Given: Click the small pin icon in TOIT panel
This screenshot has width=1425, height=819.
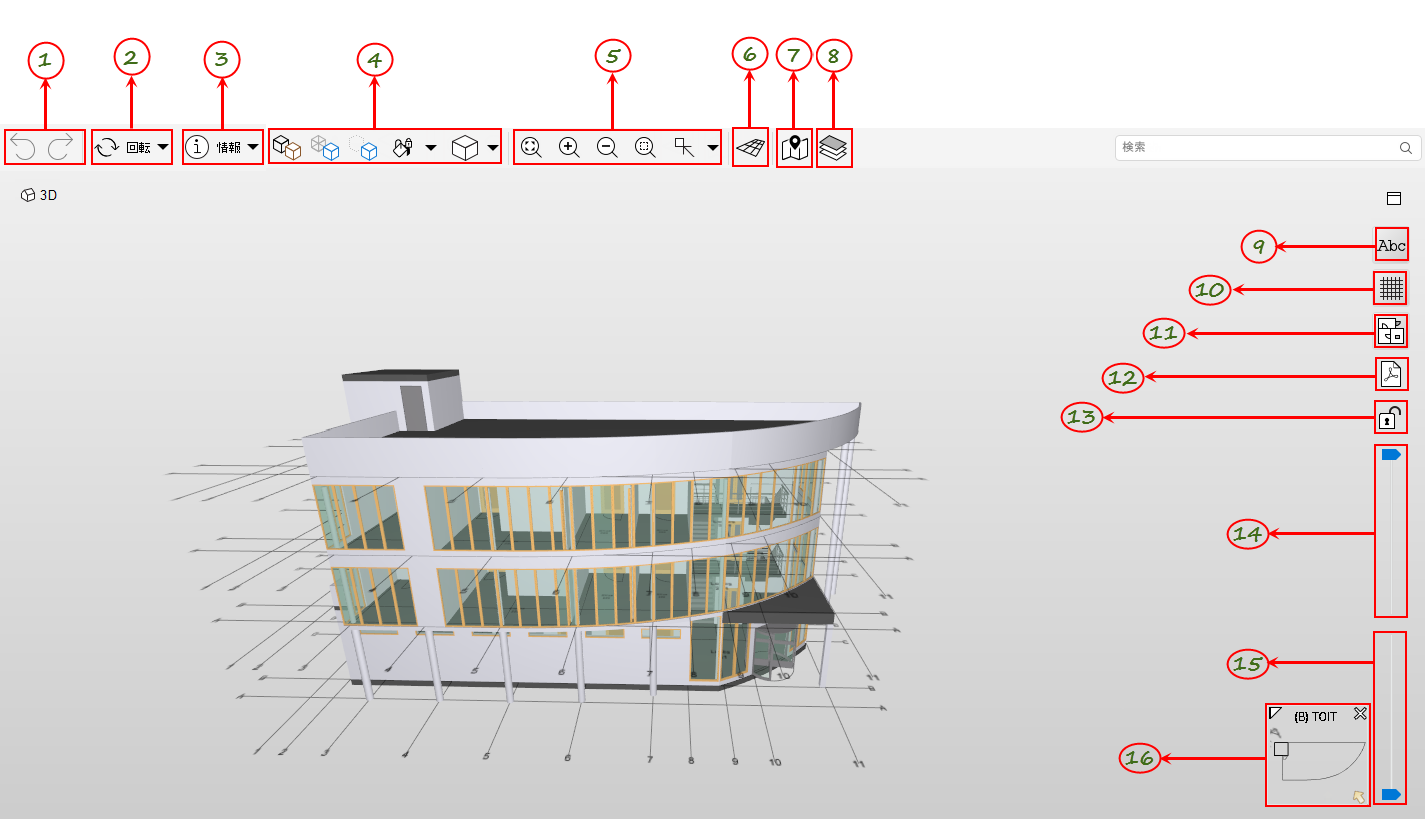Looking at the screenshot, I should 1275,732.
